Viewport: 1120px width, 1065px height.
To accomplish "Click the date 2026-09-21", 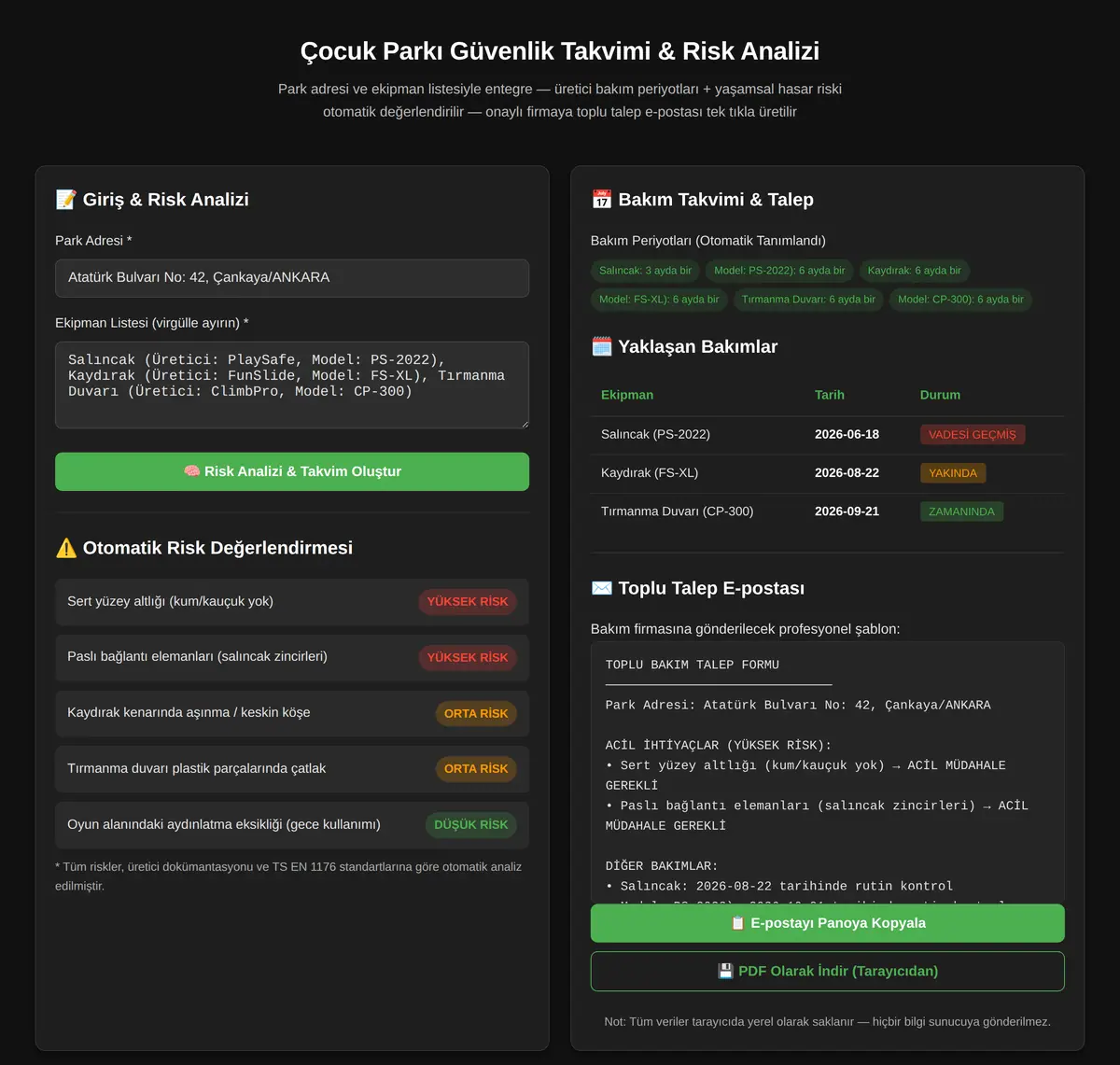I will 847,511.
